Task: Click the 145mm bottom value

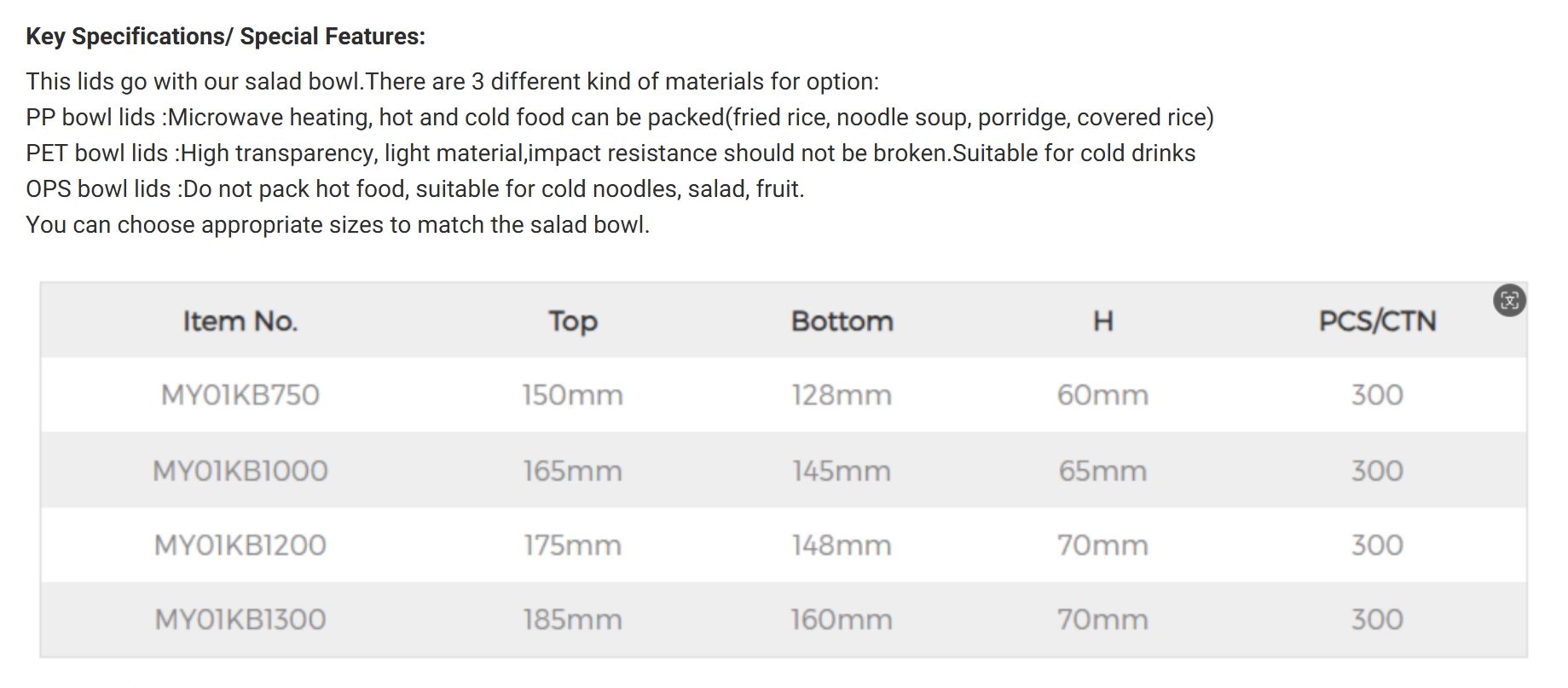Action: pyautogui.click(x=842, y=471)
